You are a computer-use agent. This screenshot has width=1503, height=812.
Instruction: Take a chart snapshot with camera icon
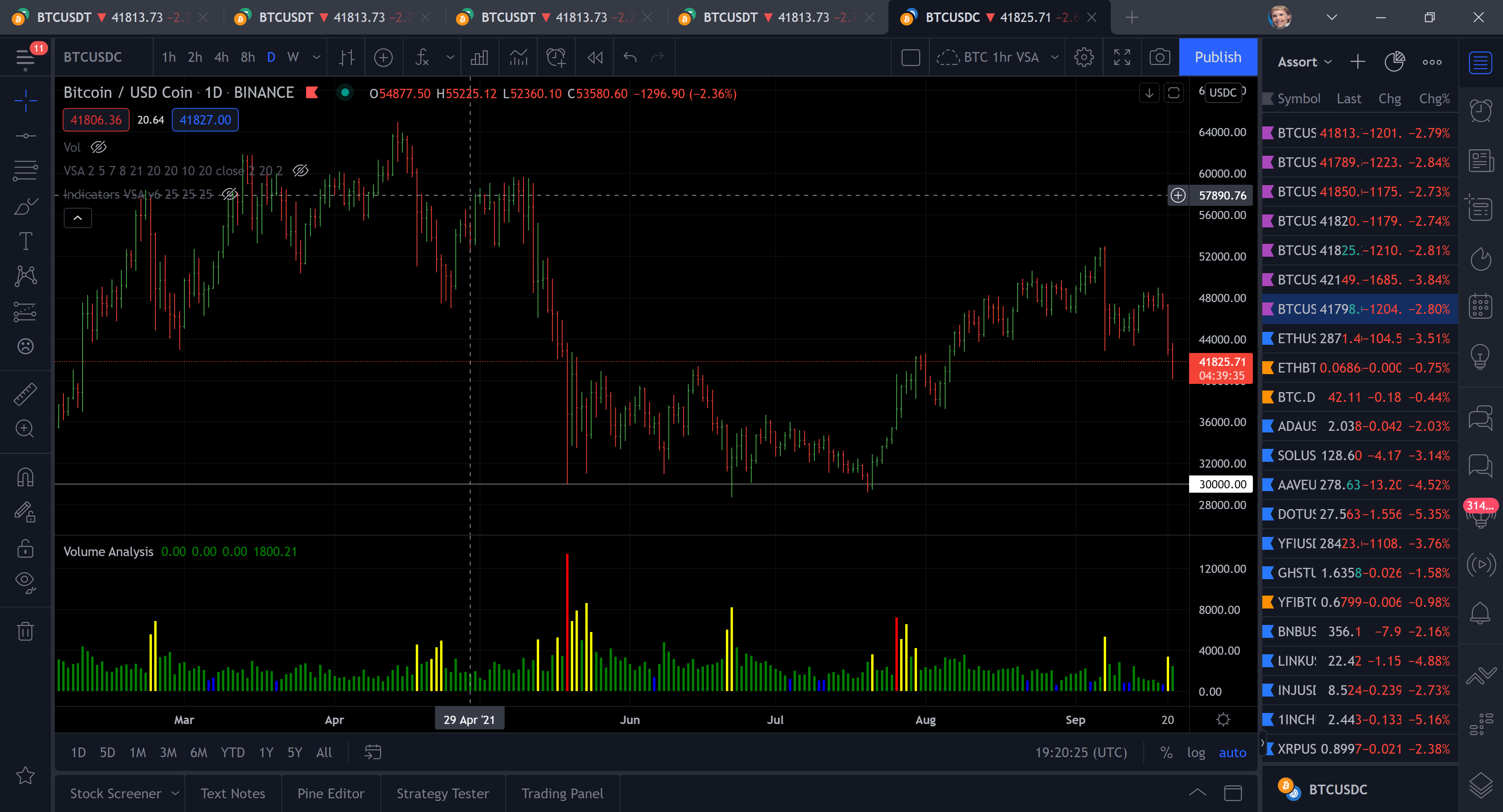pos(1159,57)
